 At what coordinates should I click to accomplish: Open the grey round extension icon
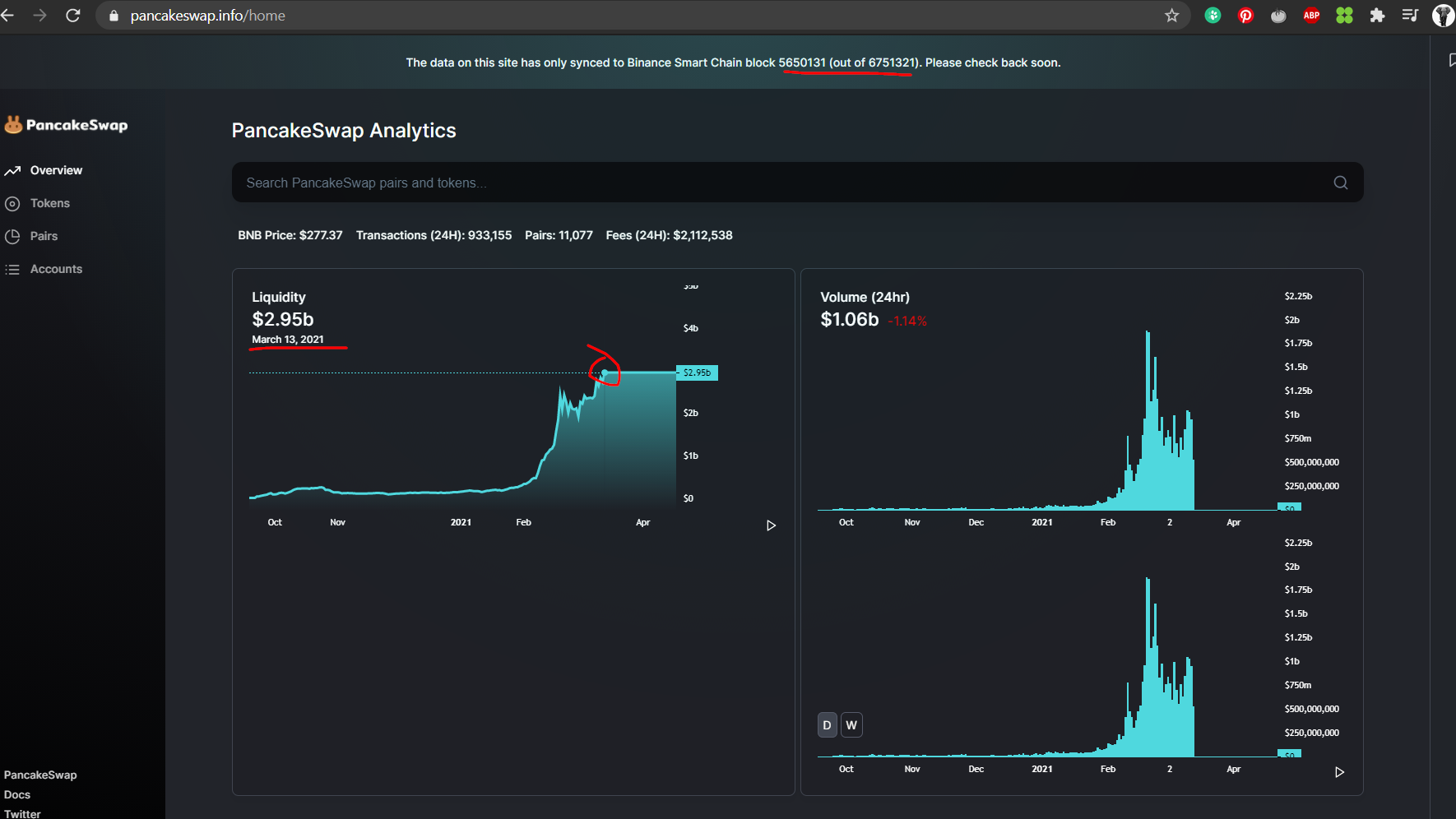click(1278, 15)
